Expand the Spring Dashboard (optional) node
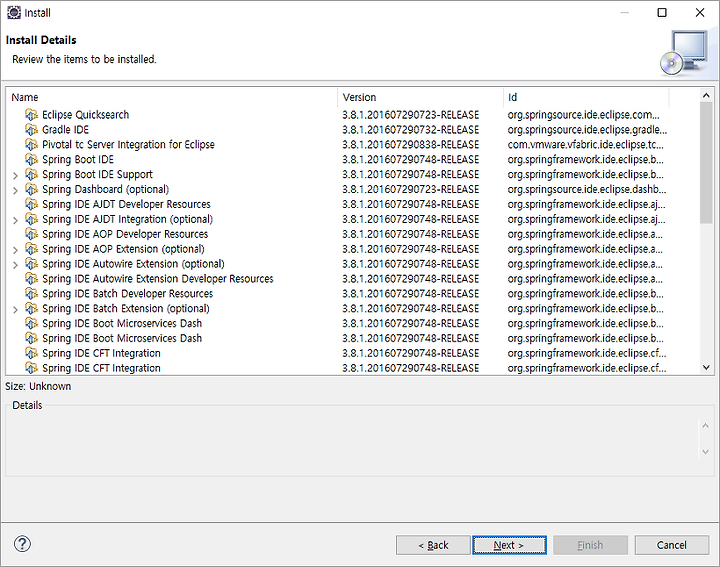 pyautogui.click(x=15, y=190)
